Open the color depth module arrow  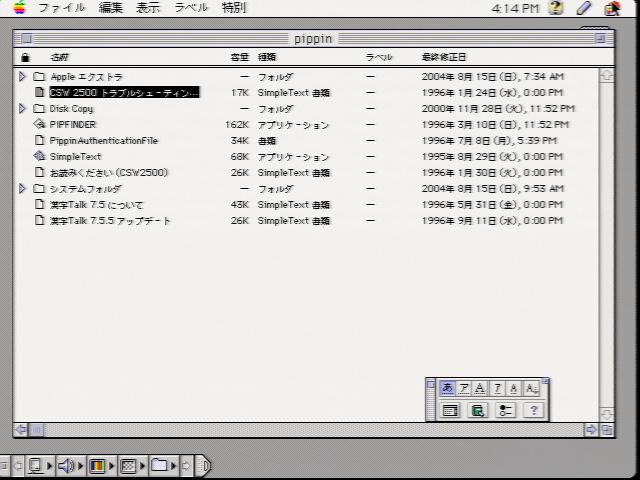pyautogui.click(x=111, y=465)
